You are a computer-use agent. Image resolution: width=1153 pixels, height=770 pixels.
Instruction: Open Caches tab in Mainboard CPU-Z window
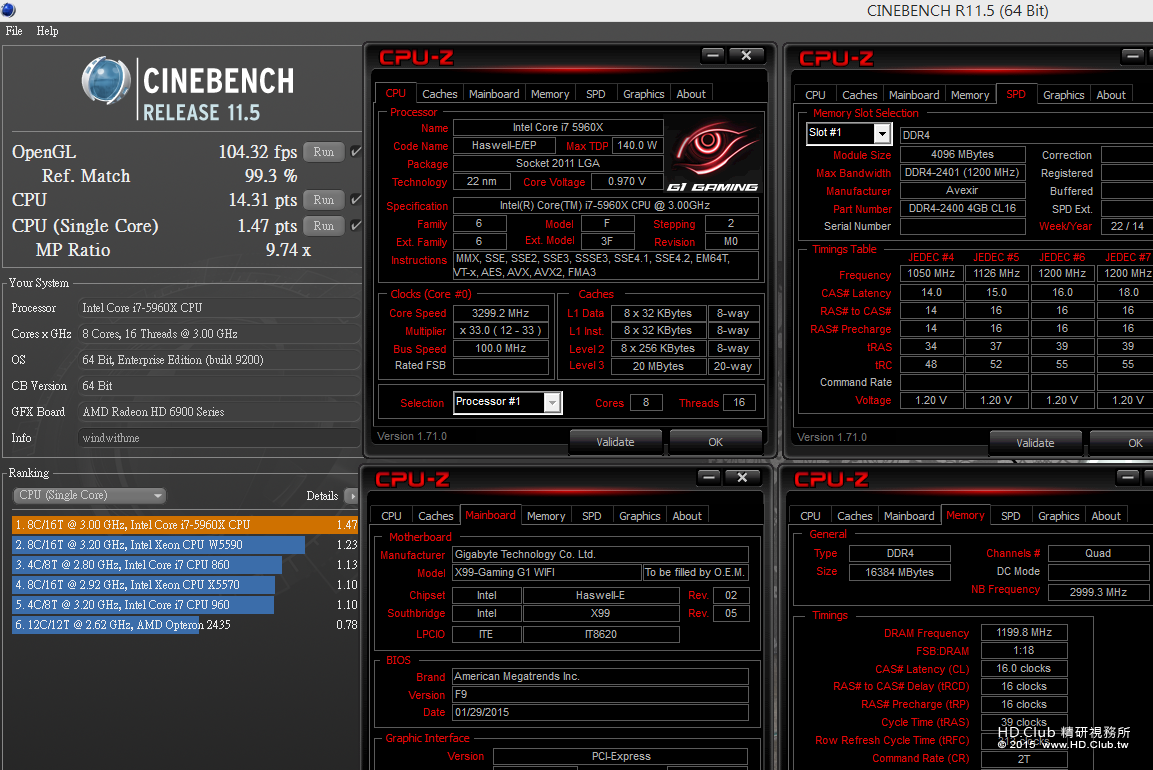coord(436,516)
